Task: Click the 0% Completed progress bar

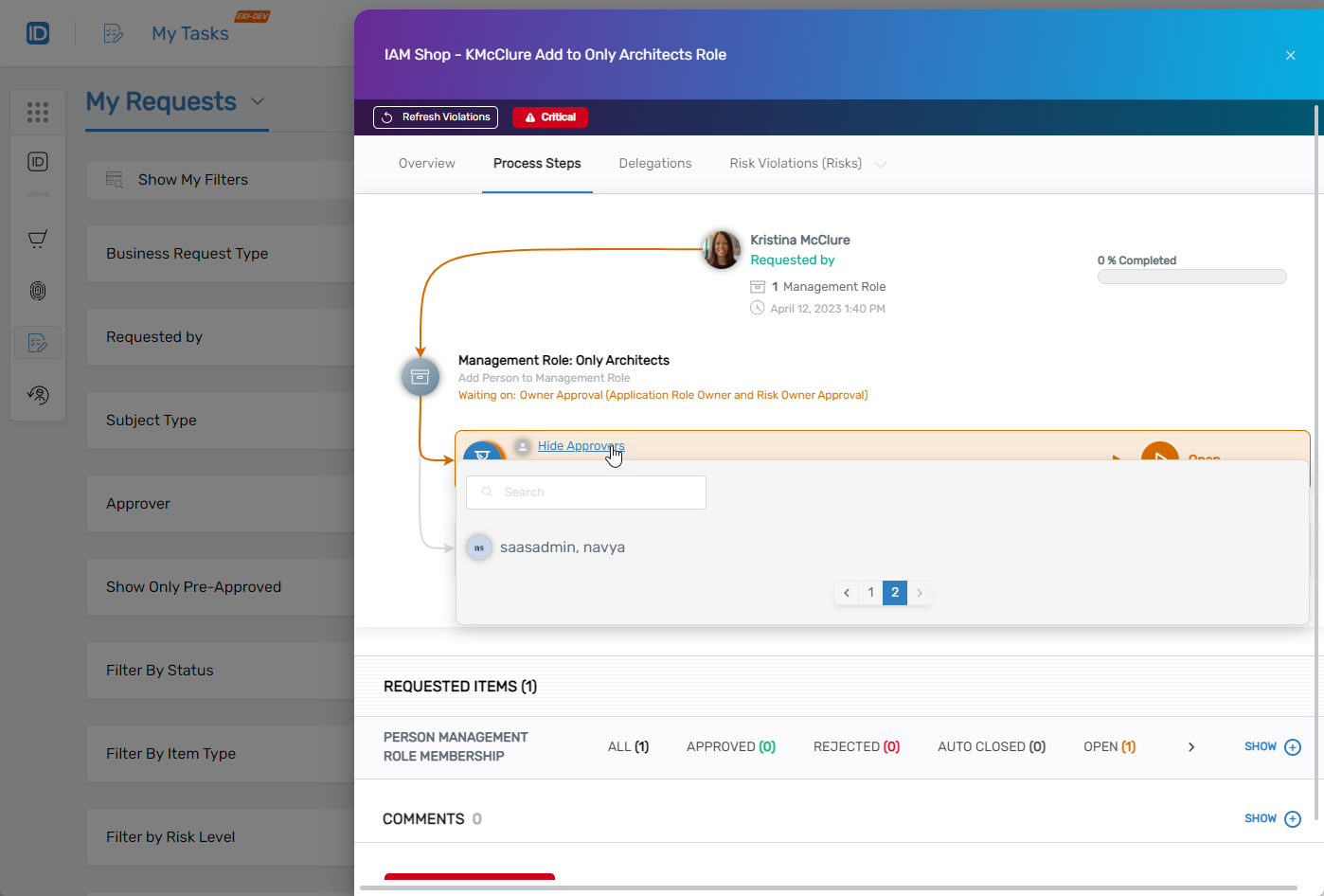Action: tap(1191, 277)
